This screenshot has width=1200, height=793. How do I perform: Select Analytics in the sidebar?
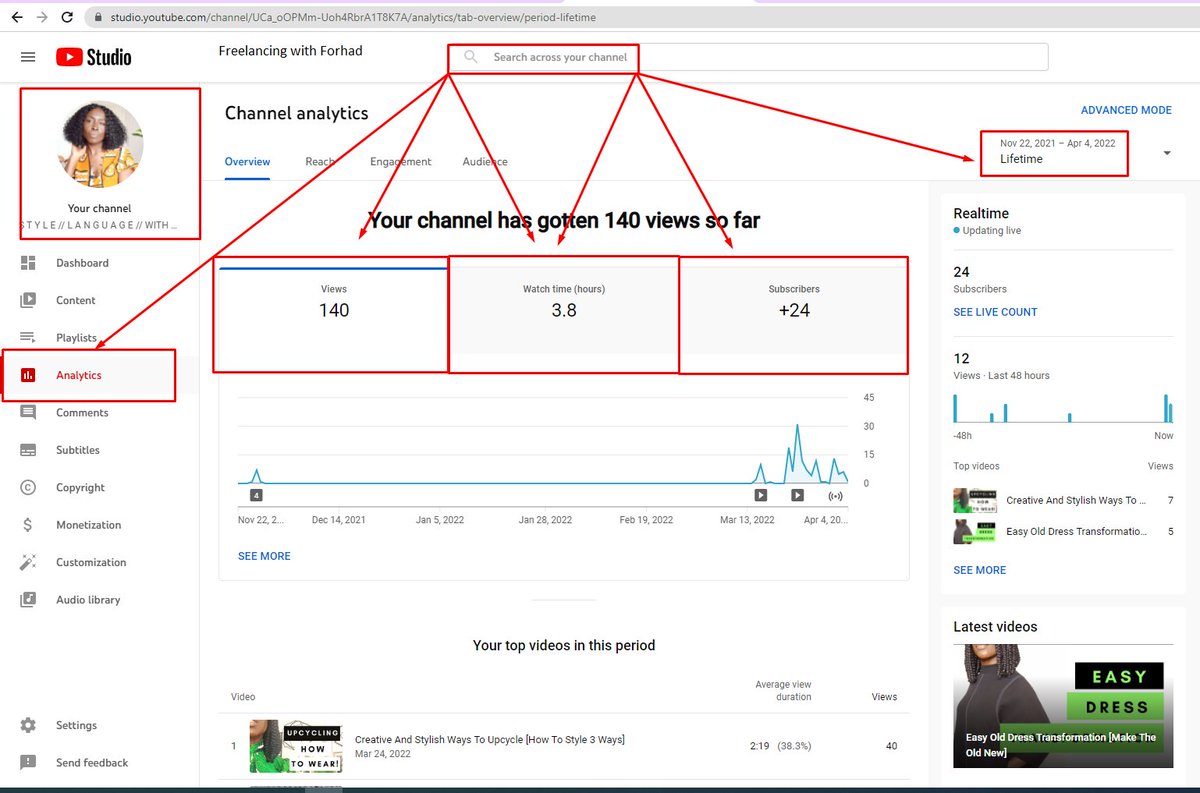pyautogui.click(x=79, y=375)
